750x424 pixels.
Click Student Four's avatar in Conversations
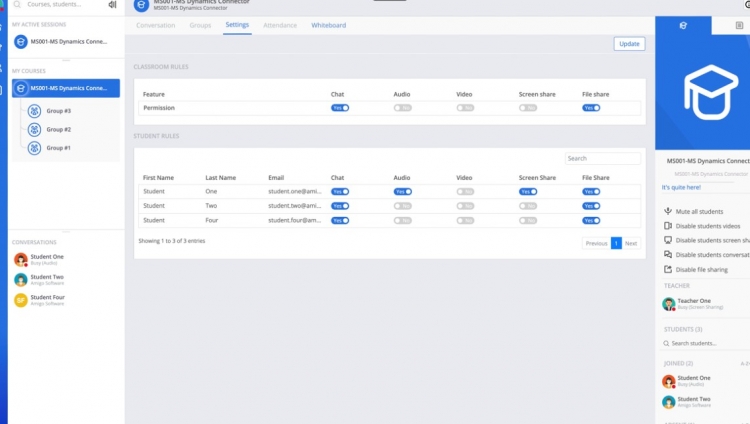click(x=20, y=300)
